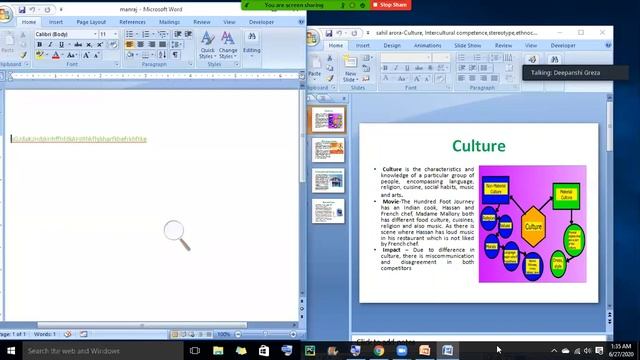Image resolution: width=640 pixels, height=360 pixels.
Task: Toggle Italic in the Word ribbon
Action: click(50, 44)
